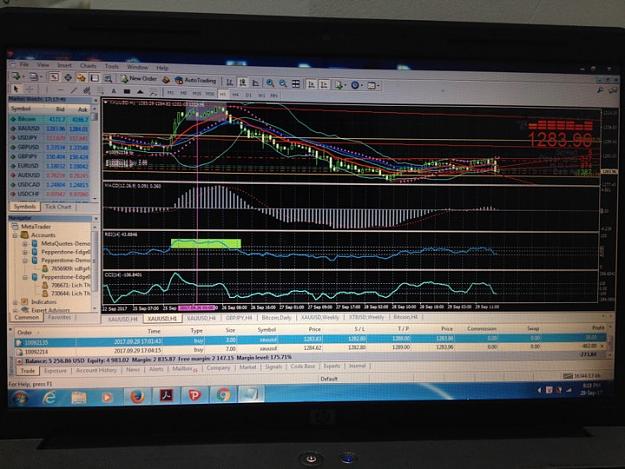Switch chart to H4 timeframe
Screen dimensions: 625x469
(235, 94)
